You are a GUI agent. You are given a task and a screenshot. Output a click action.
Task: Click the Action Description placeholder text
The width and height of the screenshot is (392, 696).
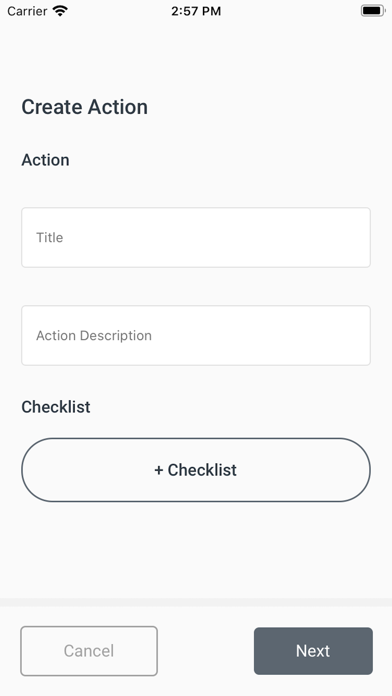click(94, 336)
